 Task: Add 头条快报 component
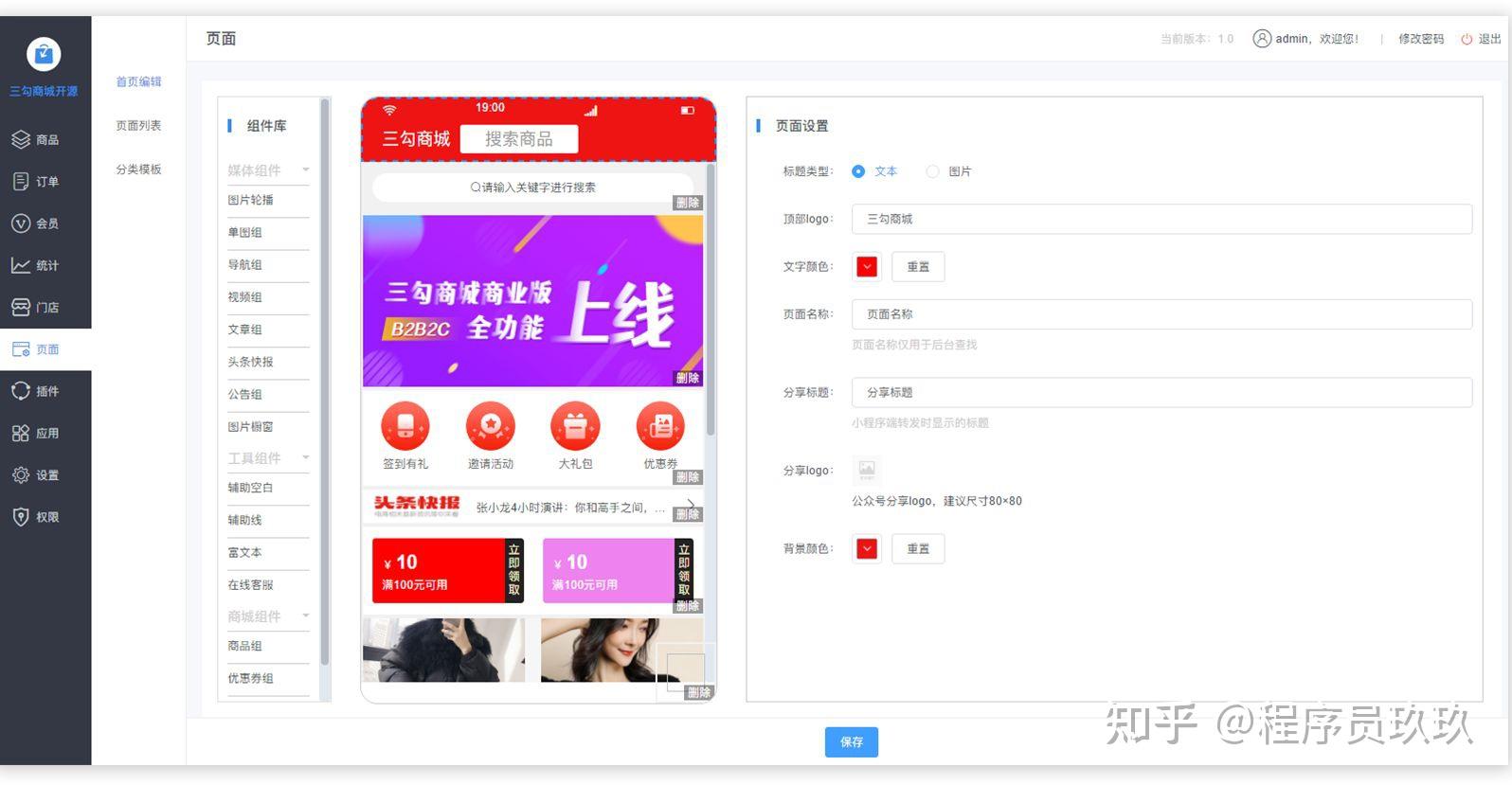point(268,362)
